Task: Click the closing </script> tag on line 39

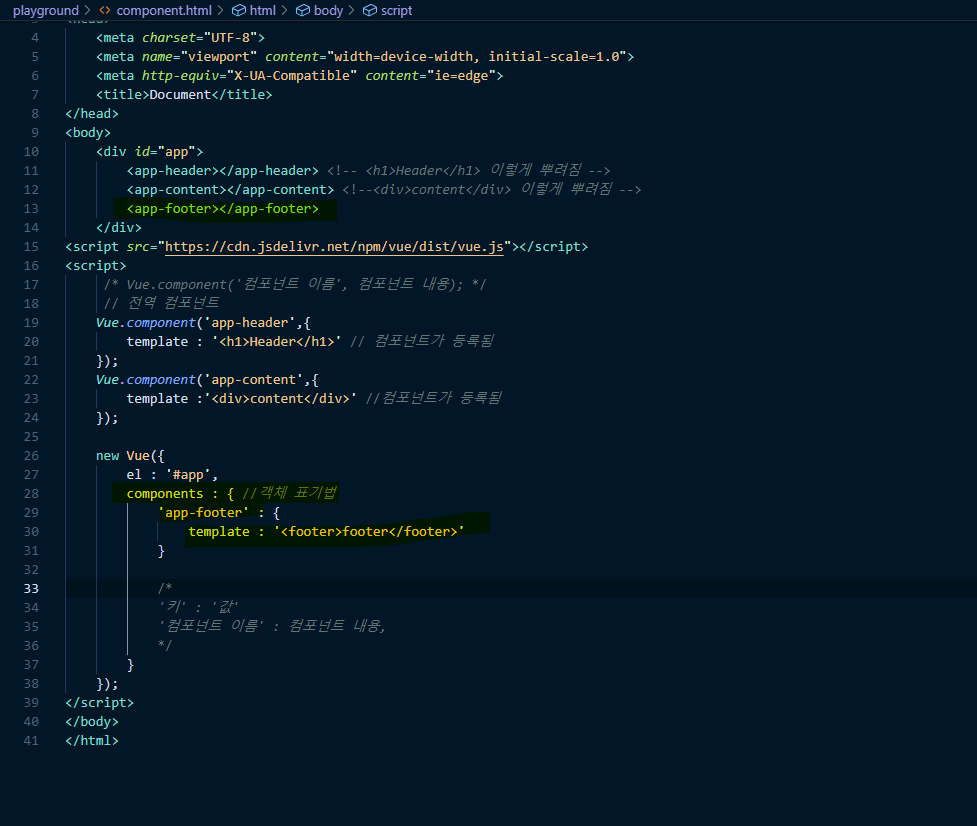Action: click(x=99, y=703)
